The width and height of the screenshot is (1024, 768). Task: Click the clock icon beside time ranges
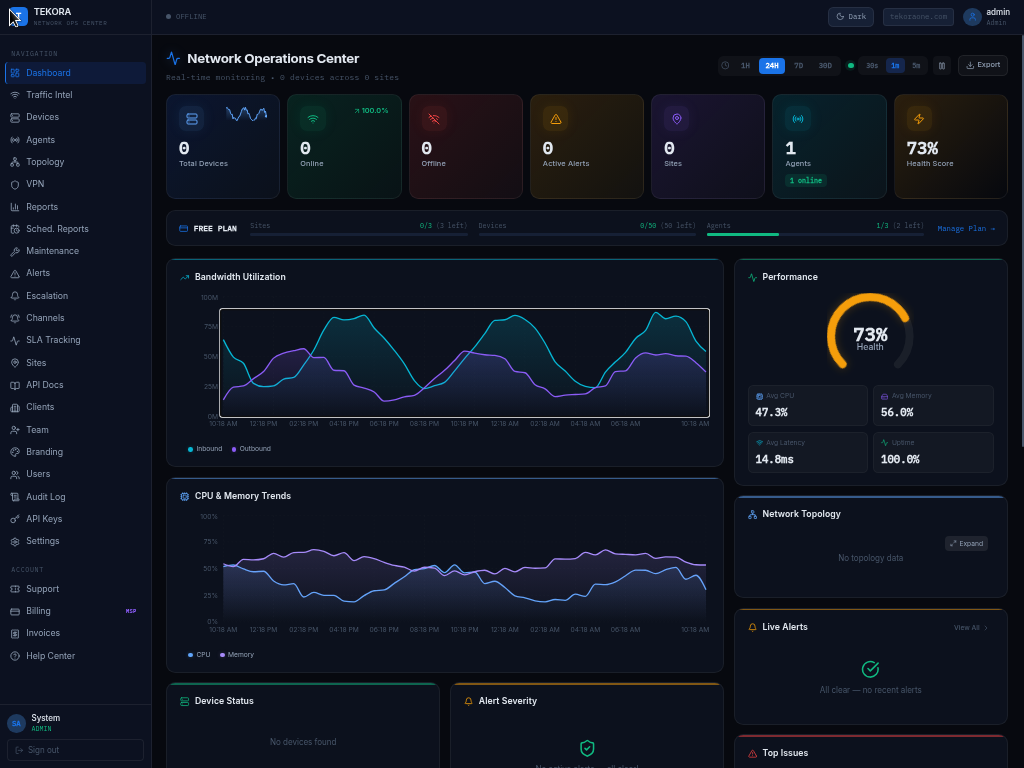725,65
